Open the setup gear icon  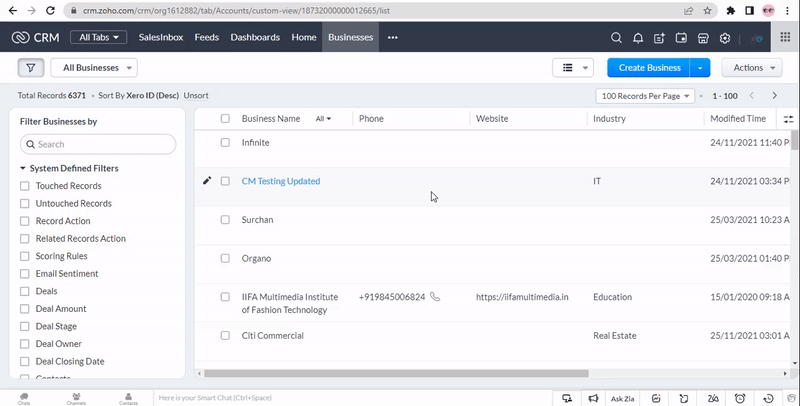[x=724, y=38]
